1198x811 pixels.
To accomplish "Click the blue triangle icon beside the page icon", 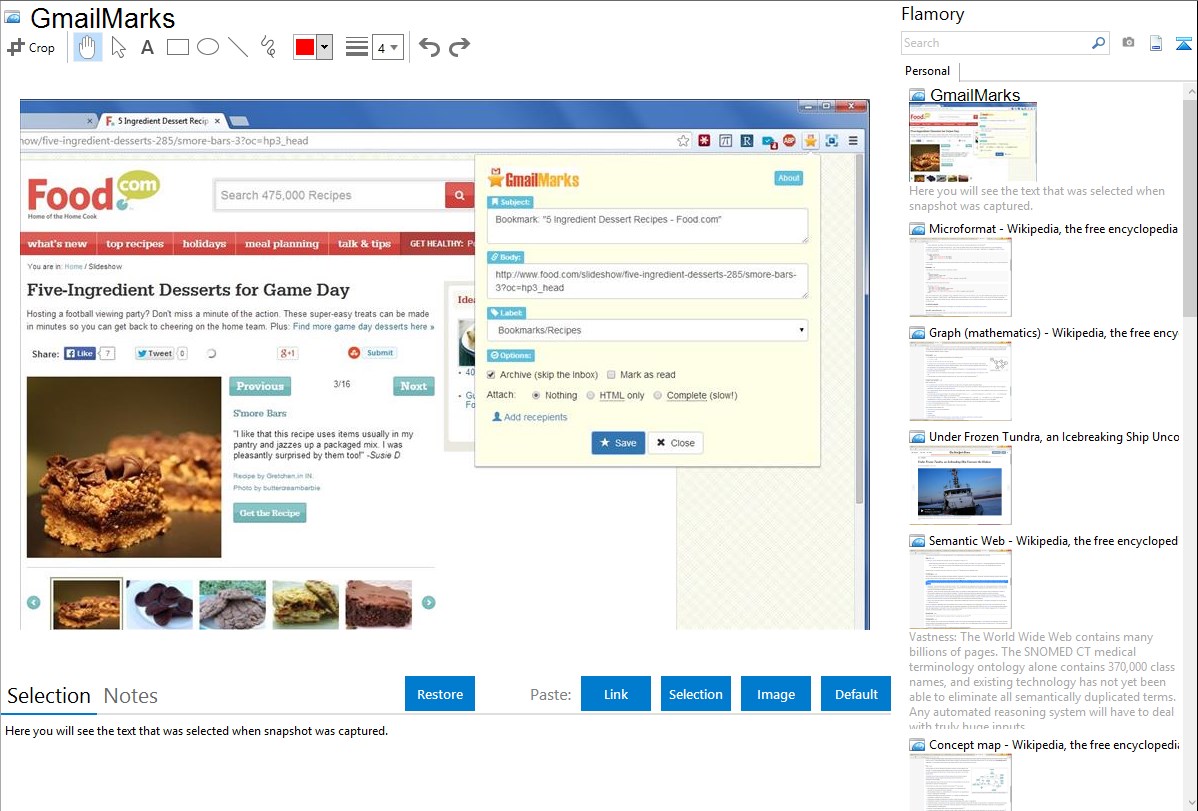I will [1183, 43].
